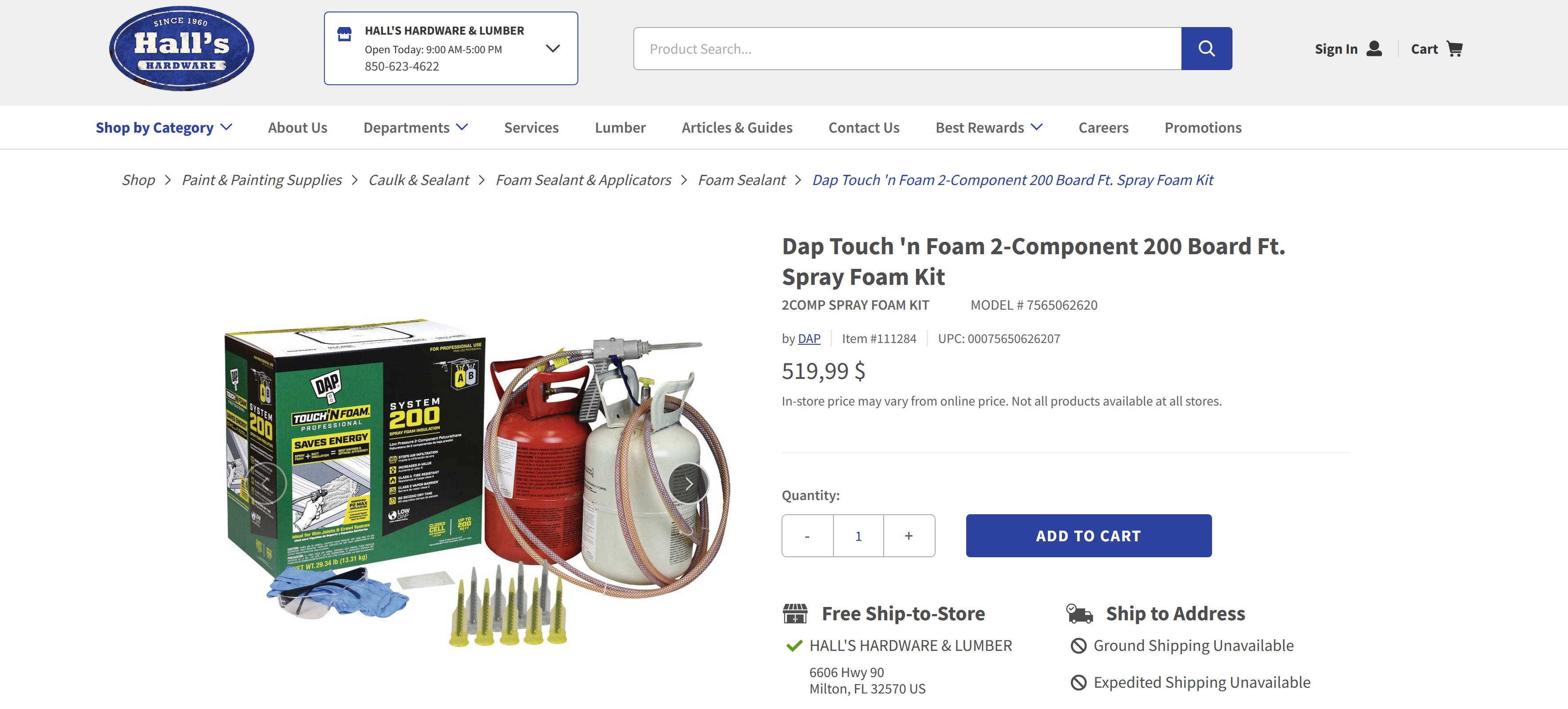
Task: Go to the Services page
Action: [531, 128]
